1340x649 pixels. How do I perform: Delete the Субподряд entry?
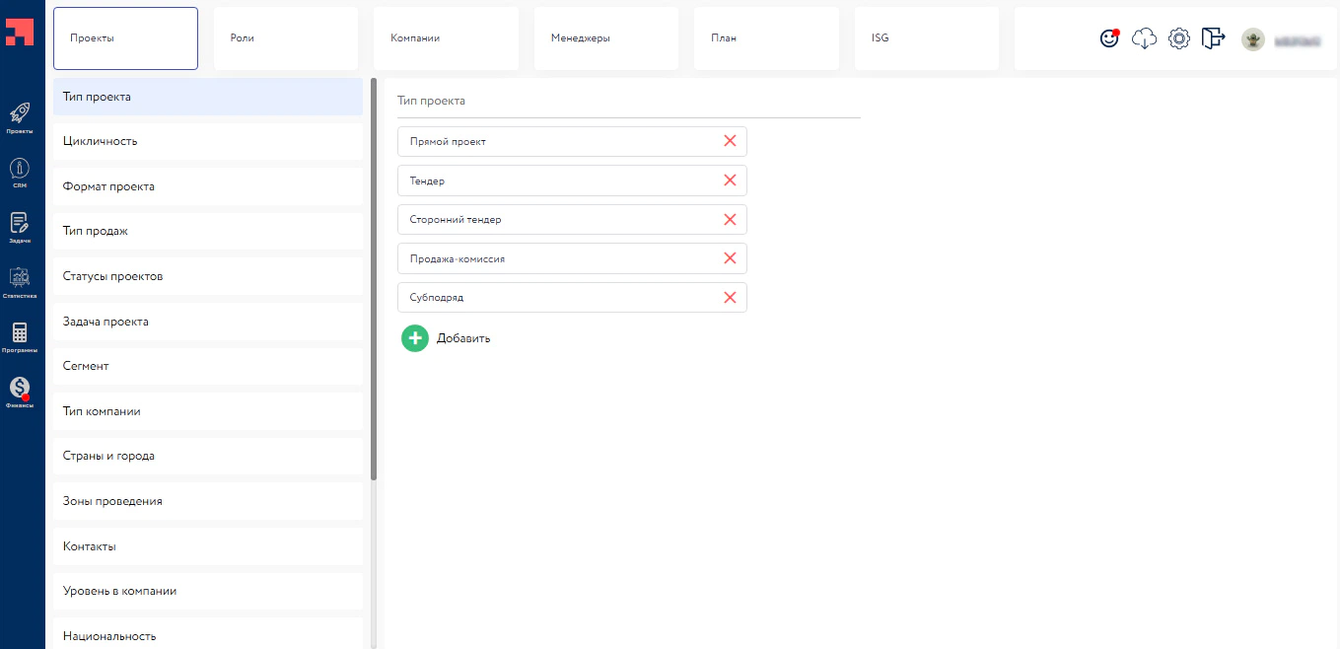click(x=730, y=297)
